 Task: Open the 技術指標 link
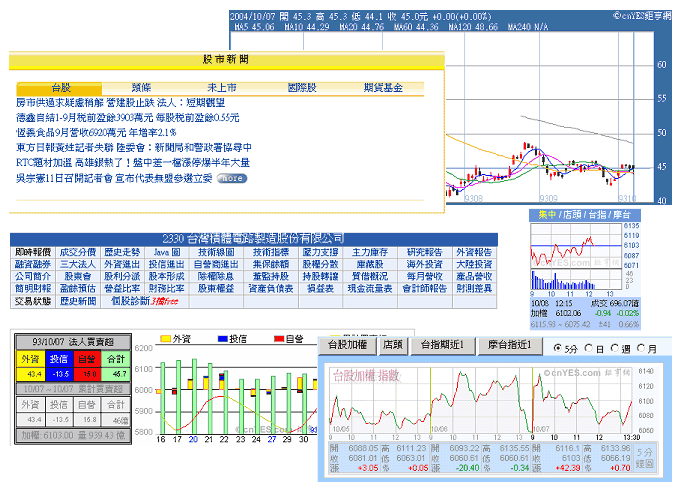(x=271, y=252)
